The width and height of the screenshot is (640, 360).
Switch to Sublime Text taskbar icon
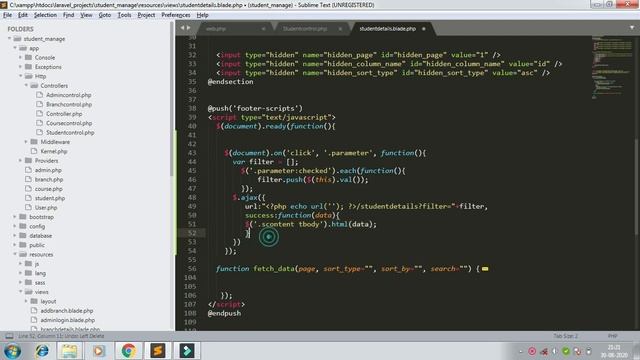click(158, 351)
